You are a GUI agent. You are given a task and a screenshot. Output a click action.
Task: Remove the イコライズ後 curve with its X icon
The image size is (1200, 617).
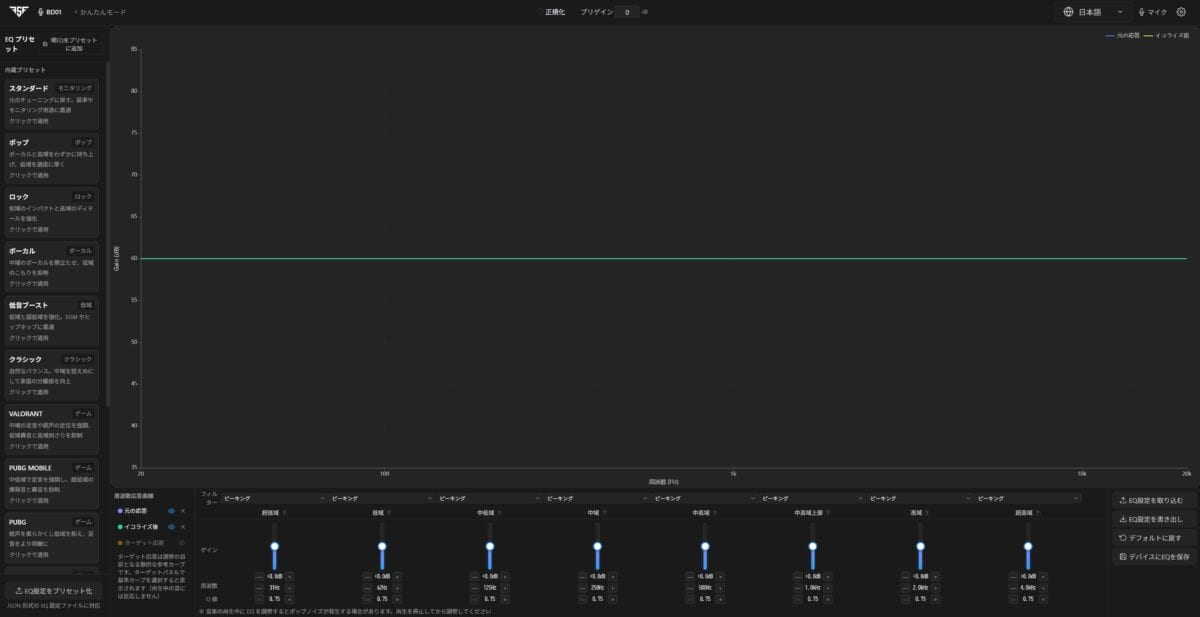point(183,526)
